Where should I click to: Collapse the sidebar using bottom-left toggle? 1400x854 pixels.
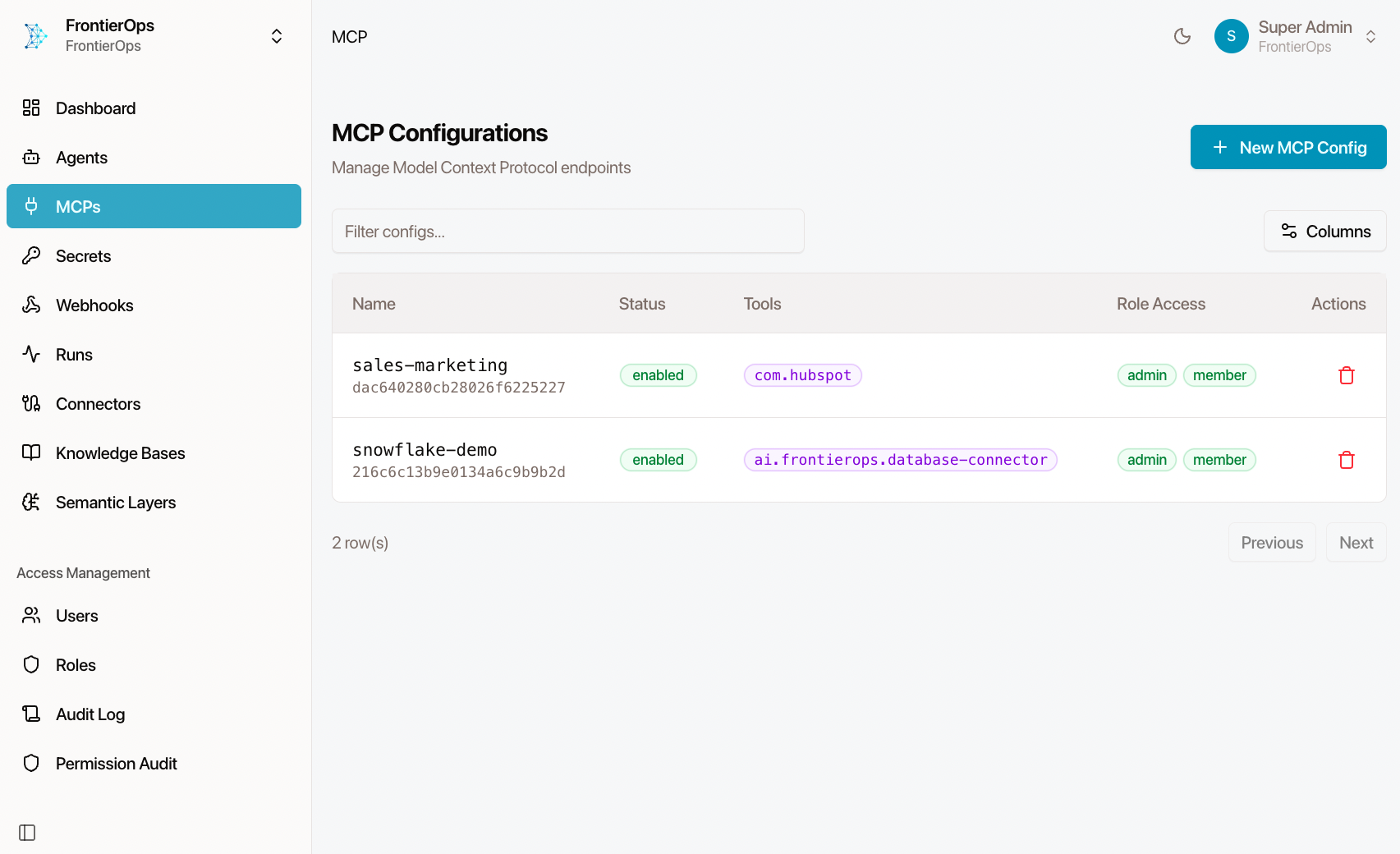(27, 833)
